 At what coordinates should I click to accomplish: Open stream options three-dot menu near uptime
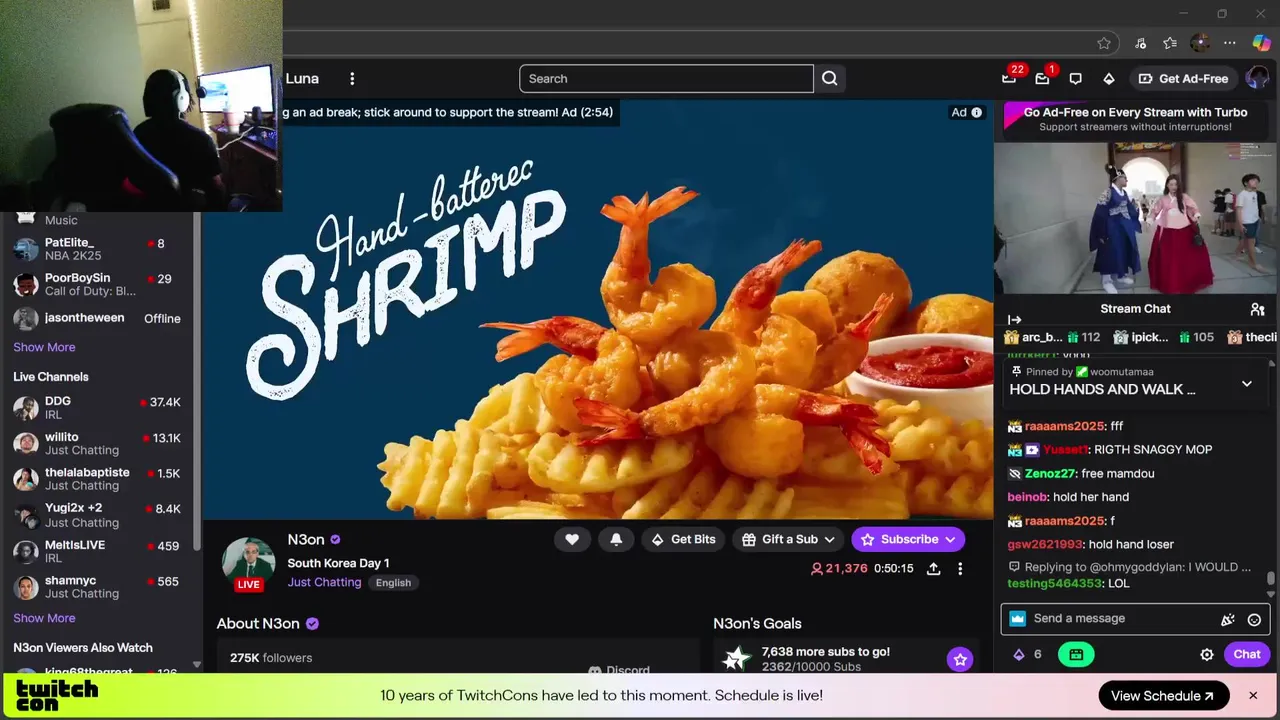960,568
